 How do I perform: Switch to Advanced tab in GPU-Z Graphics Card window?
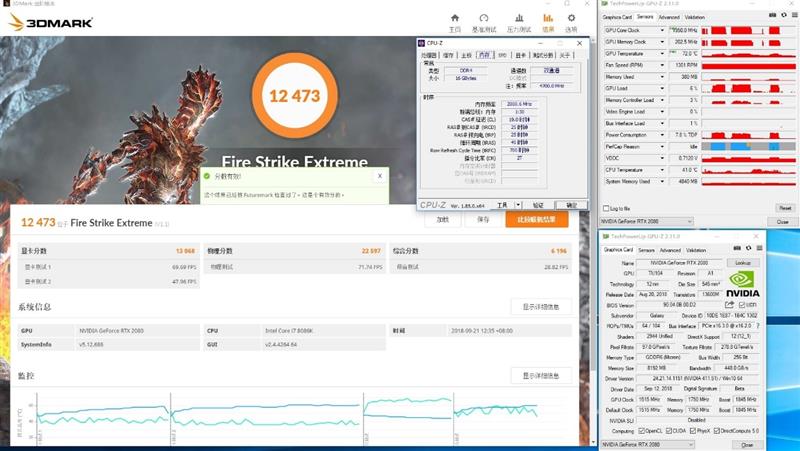[x=670, y=250]
